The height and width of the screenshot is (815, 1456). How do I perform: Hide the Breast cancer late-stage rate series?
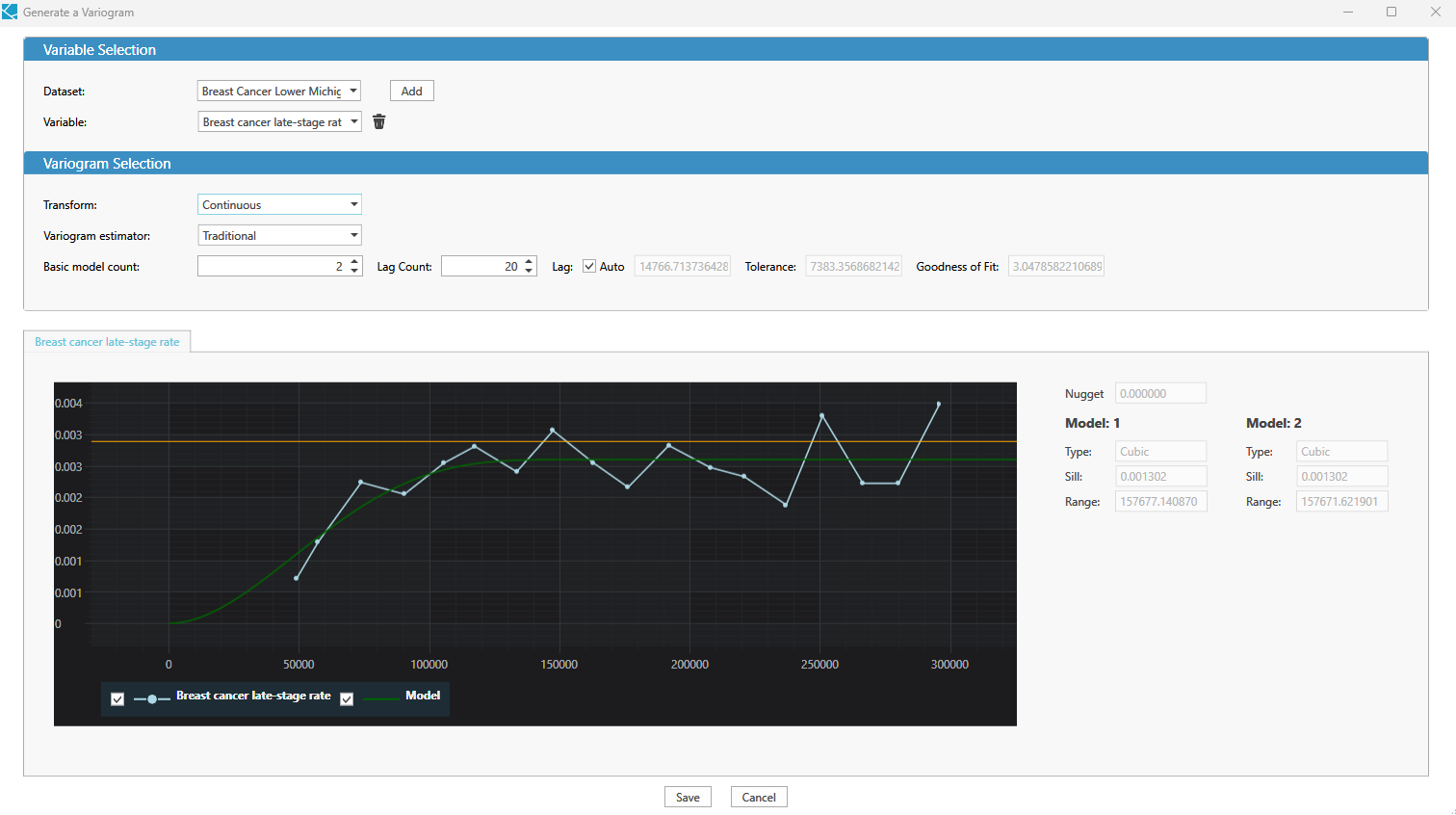tap(117, 698)
